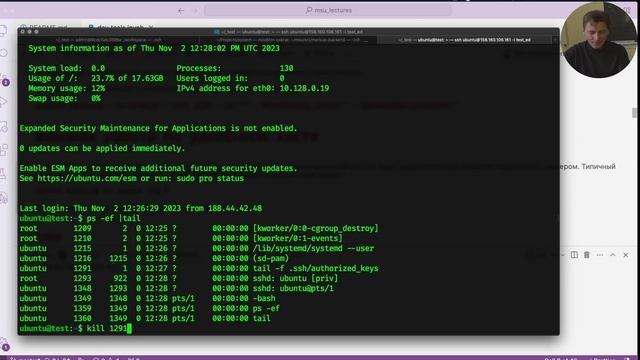This screenshot has width=640, height=360.
Task: Click the 'Expanded Security Maintenance' line
Action: tap(158, 128)
